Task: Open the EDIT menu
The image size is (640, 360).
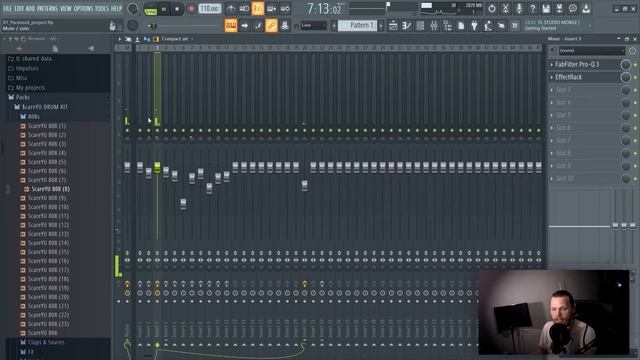Action: click(x=19, y=9)
